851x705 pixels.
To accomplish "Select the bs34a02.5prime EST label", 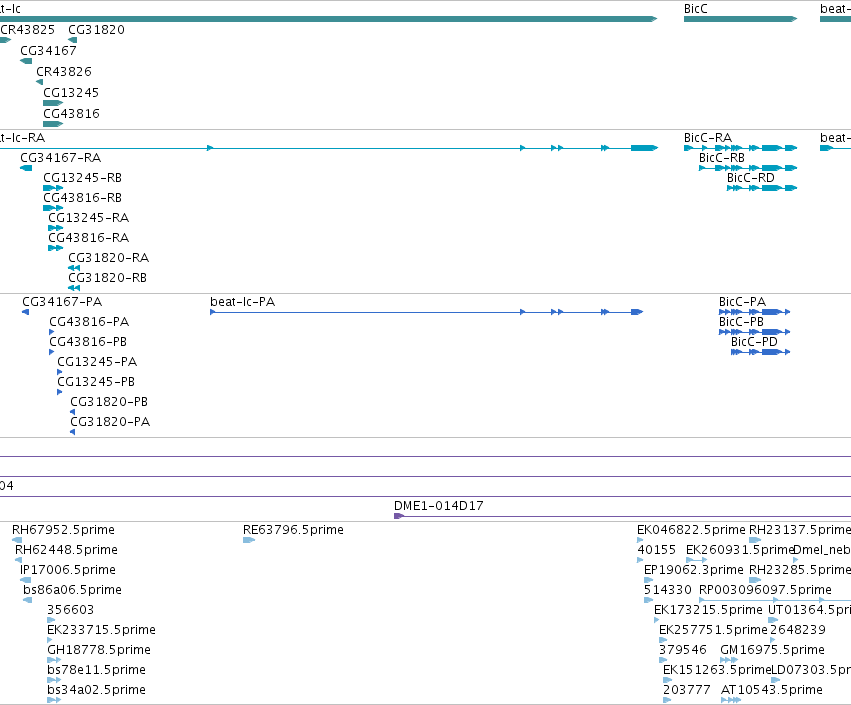I will [x=97, y=690].
